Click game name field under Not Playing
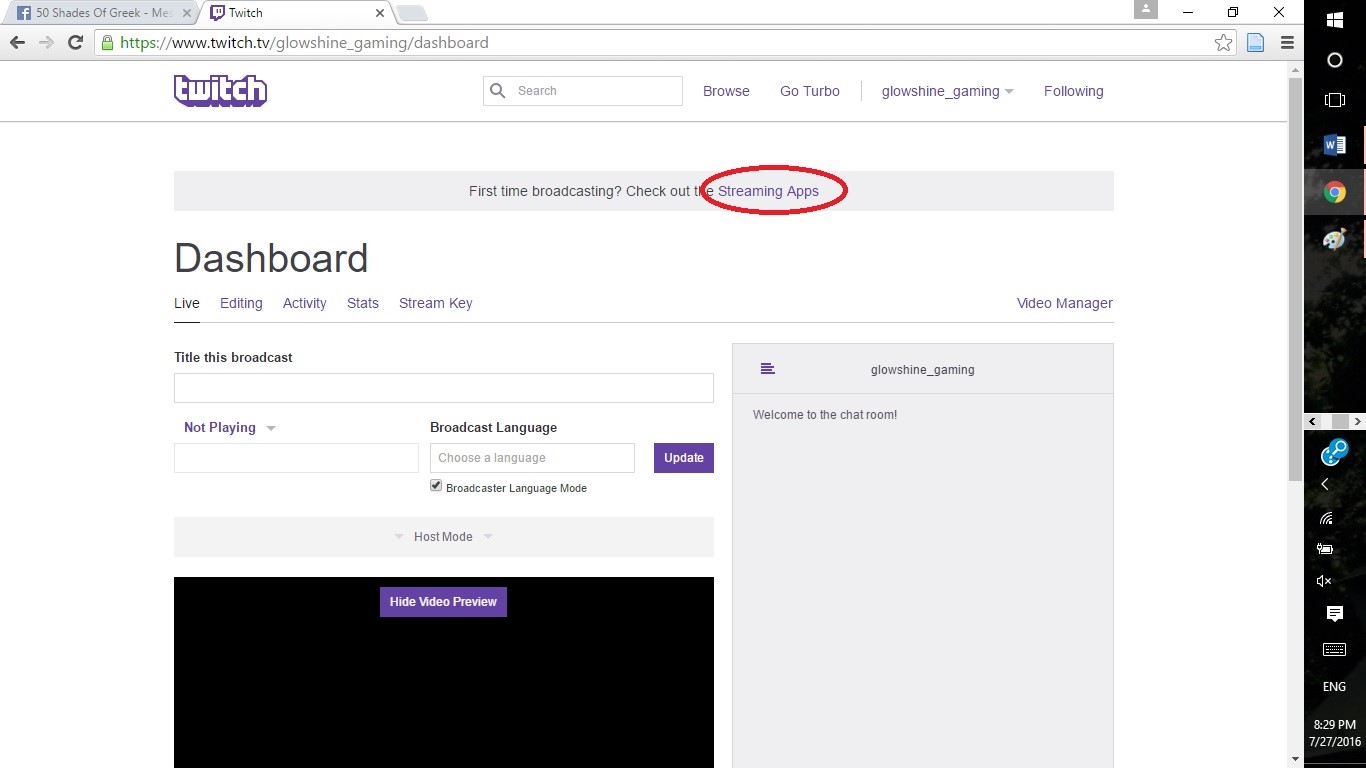 pyautogui.click(x=296, y=458)
